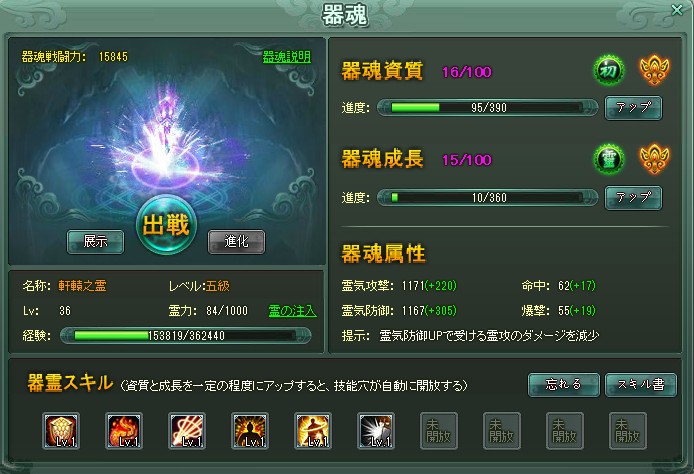Click the 展示 button
The width and height of the screenshot is (694, 474).
pos(96,242)
